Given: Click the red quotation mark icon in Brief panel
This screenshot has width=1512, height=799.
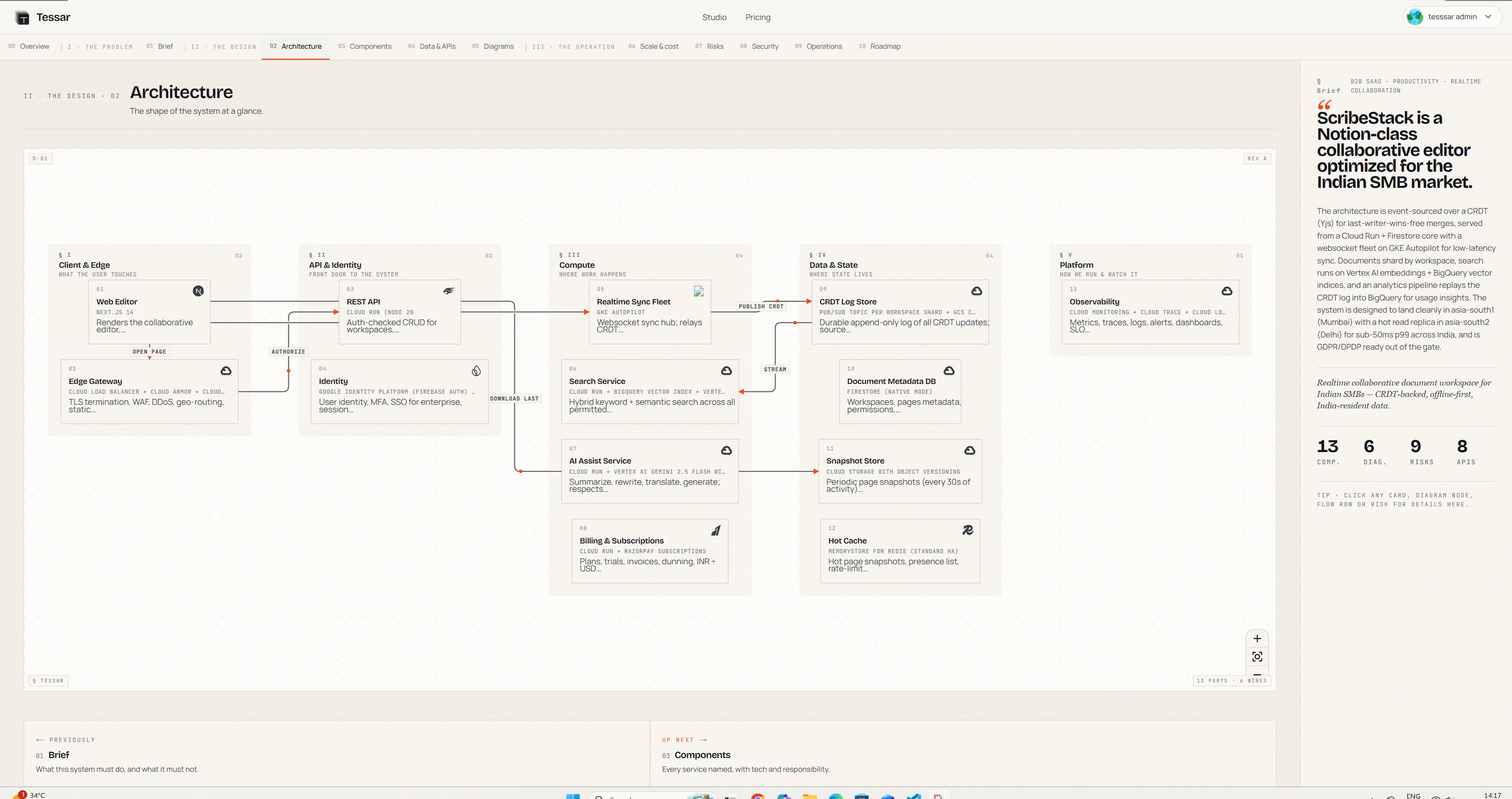Looking at the screenshot, I should [x=1324, y=105].
